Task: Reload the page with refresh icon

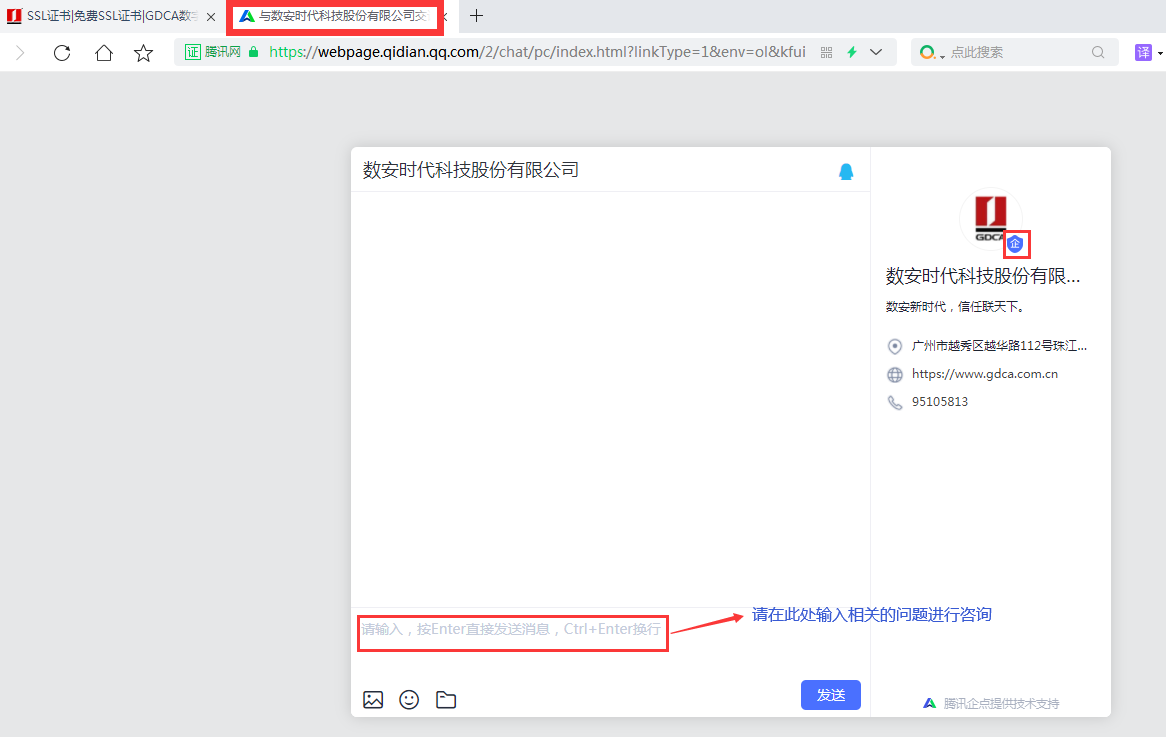Action: point(62,53)
